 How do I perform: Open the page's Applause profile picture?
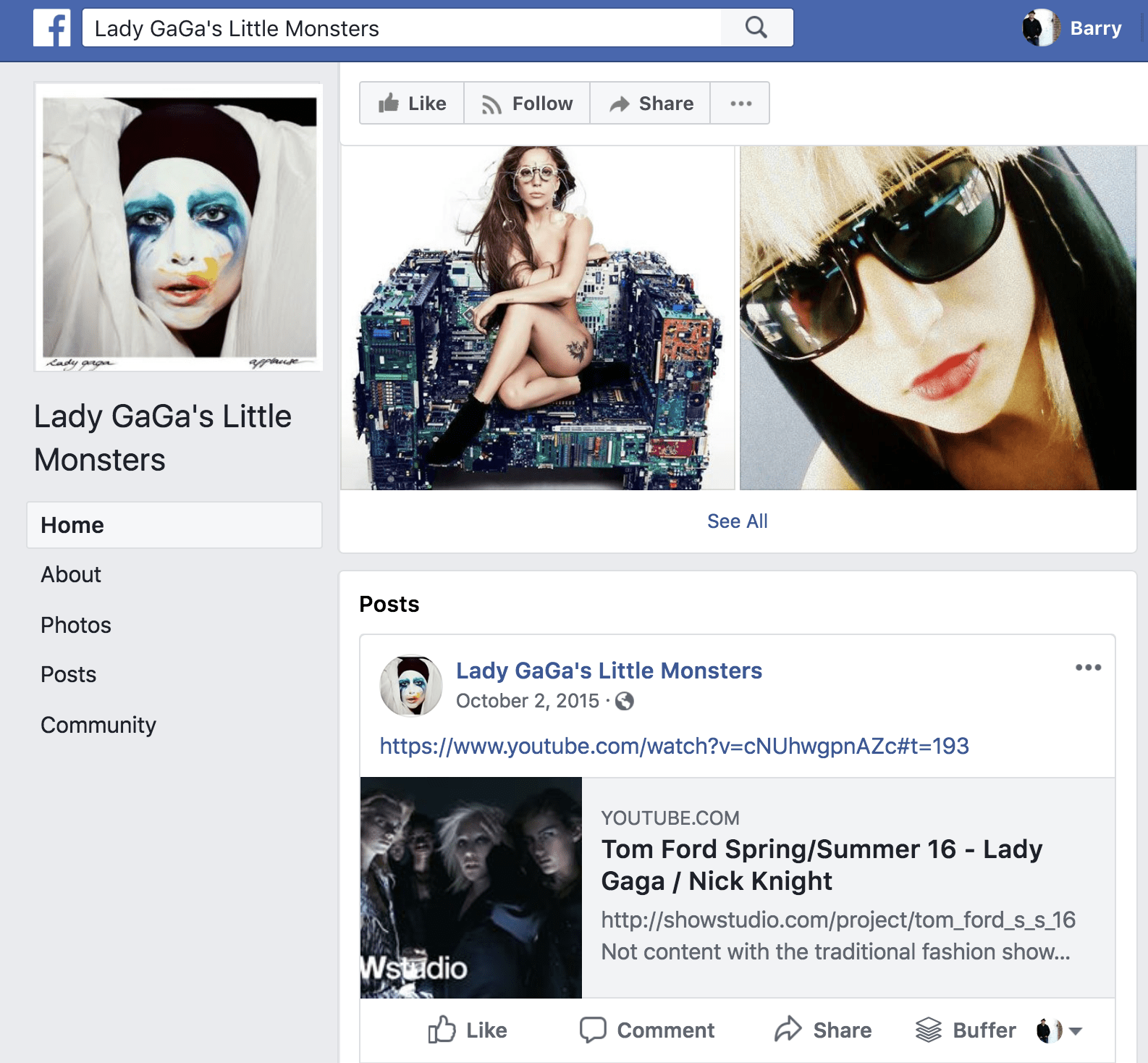(179, 227)
